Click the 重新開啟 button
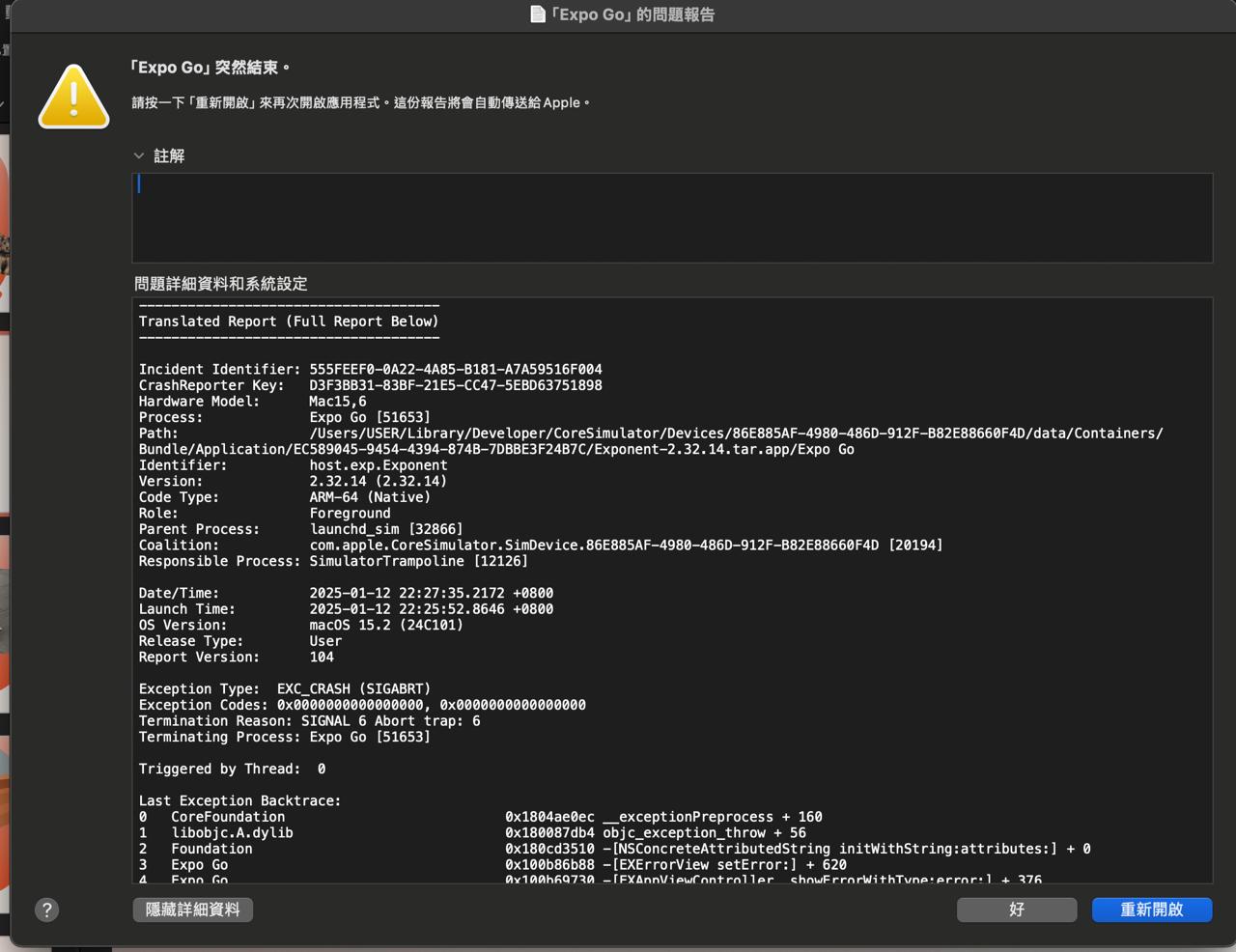1236x952 pixels. (1152, 910)
